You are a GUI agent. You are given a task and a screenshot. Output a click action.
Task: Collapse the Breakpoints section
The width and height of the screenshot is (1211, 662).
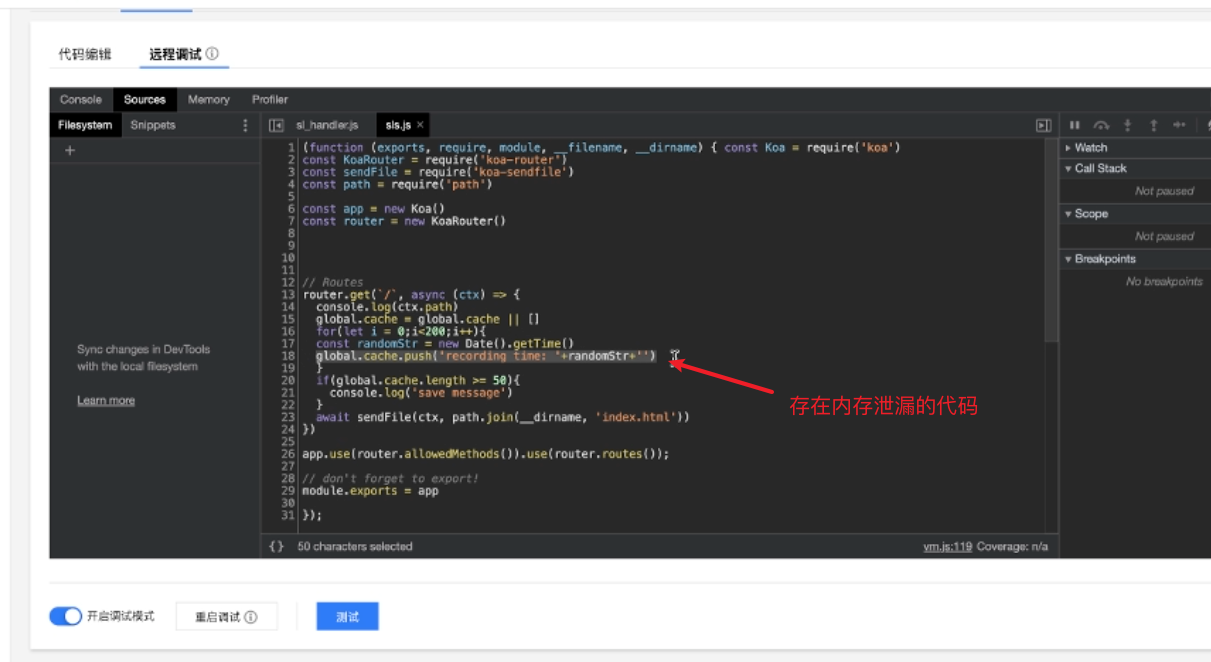point(1103,258)
